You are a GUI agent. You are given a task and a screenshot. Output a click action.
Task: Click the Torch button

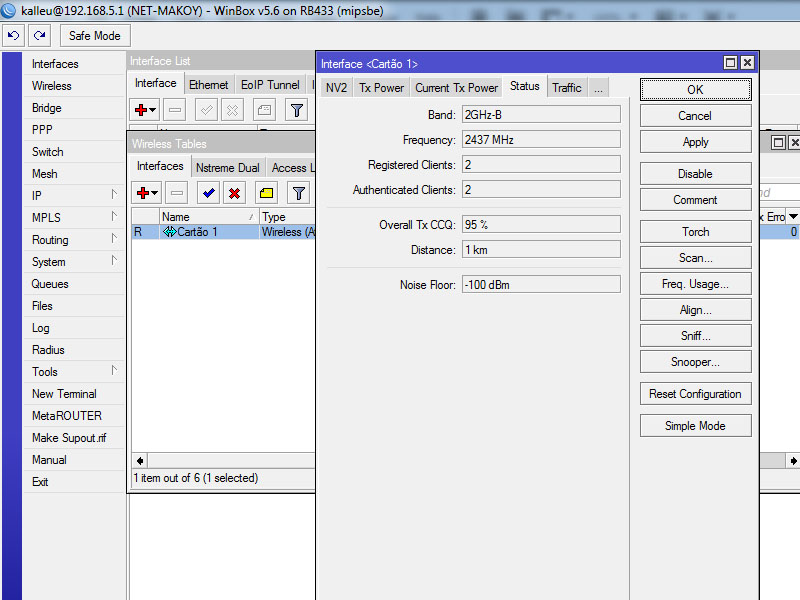pos(695,232)
